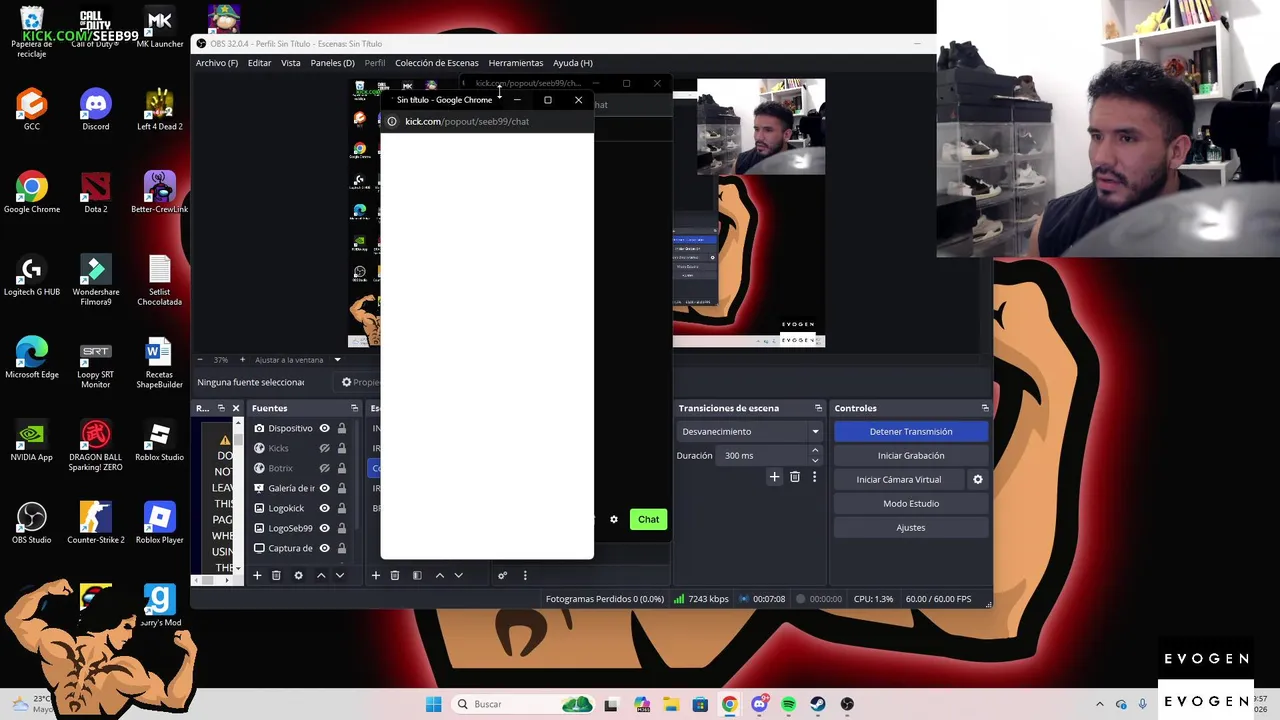Image resolution: width=1280 pixels, height=720 pixels.
Task: Open audio mixer three-dot menu
Action: (525, 575)
